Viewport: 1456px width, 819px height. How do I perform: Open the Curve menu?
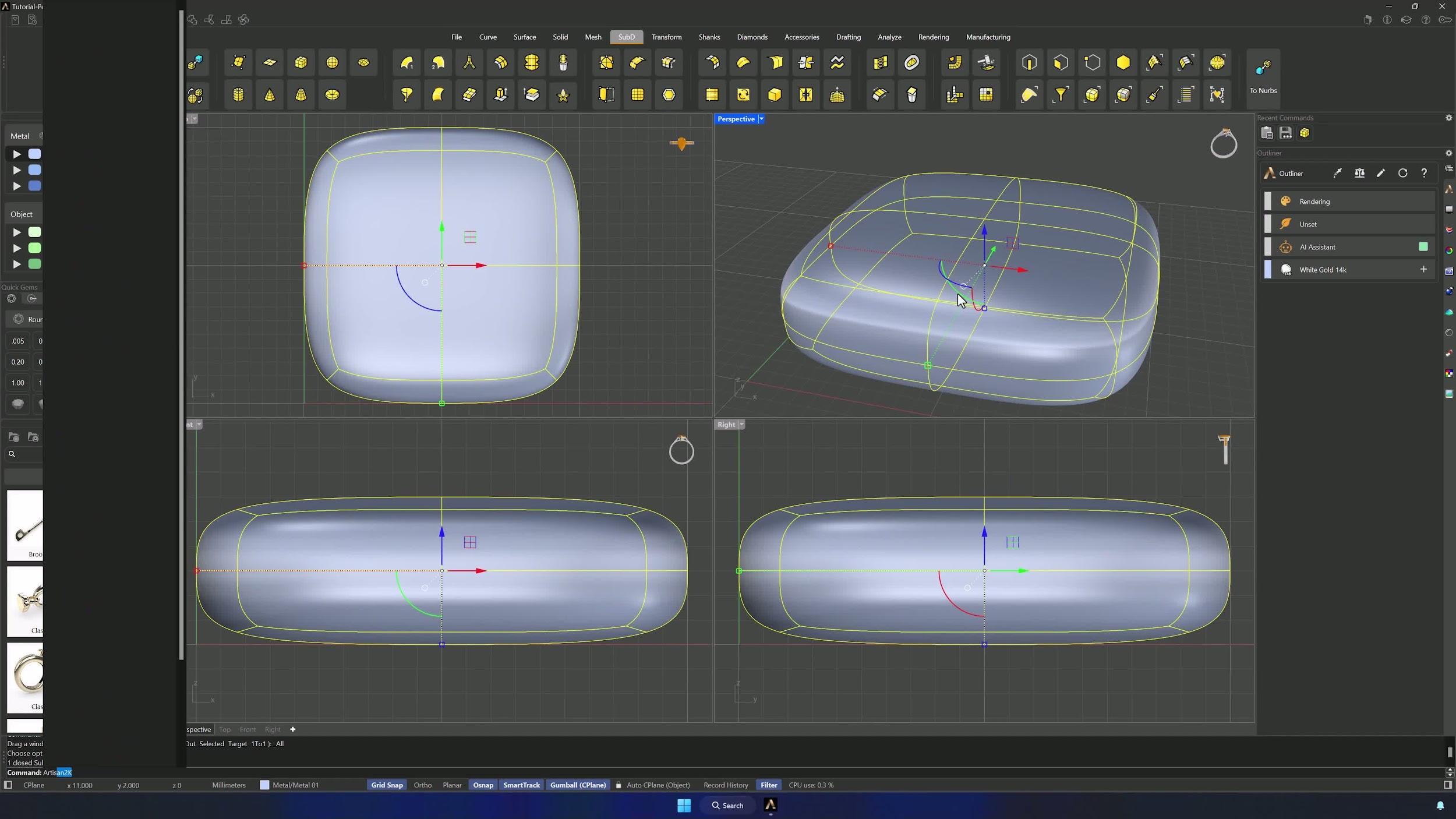[x=487, y=37]
